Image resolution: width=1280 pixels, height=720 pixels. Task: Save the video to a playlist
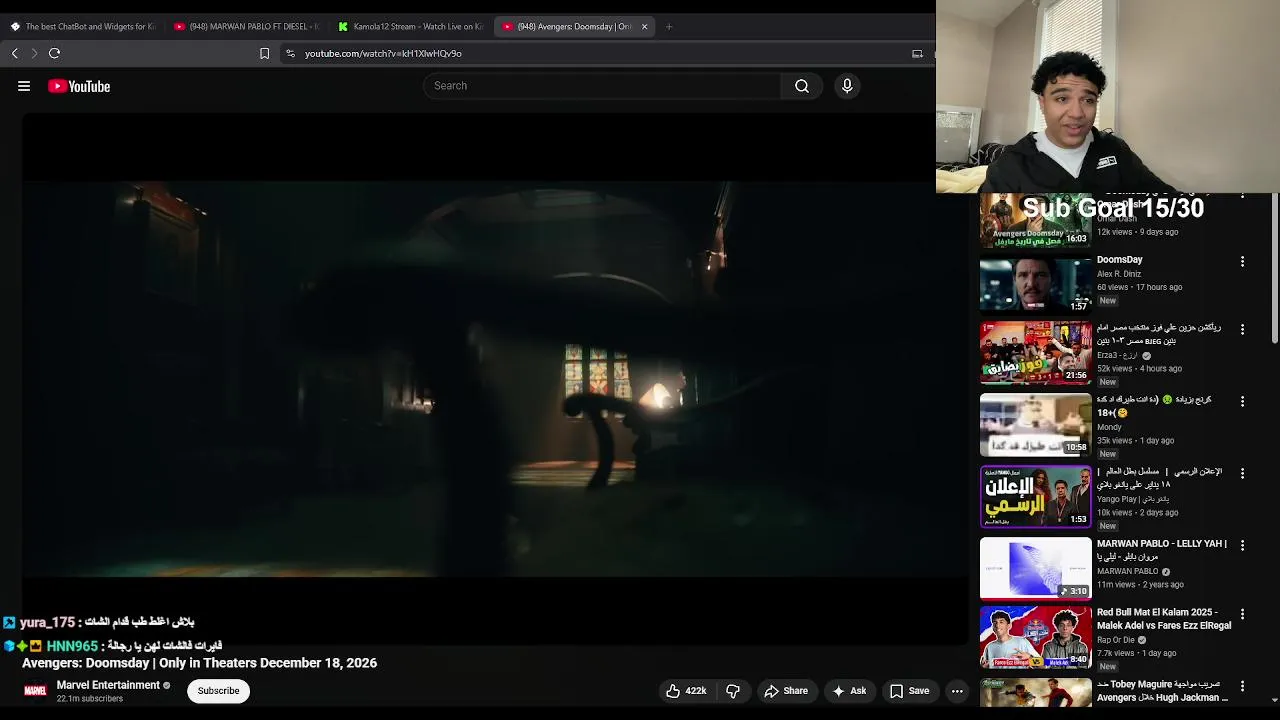click(909, 691)
